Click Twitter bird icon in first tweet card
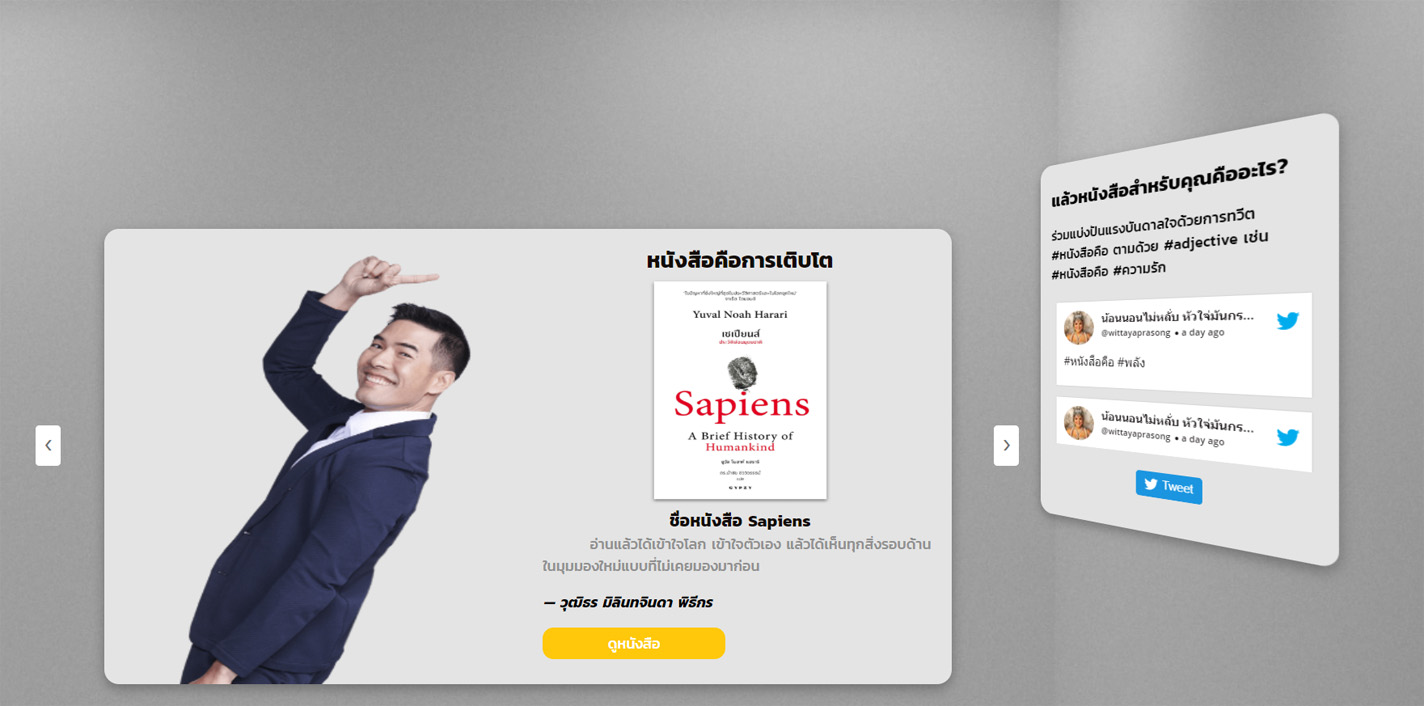1426x706 pixels. pyautogui.click(x=1288, y=321)
